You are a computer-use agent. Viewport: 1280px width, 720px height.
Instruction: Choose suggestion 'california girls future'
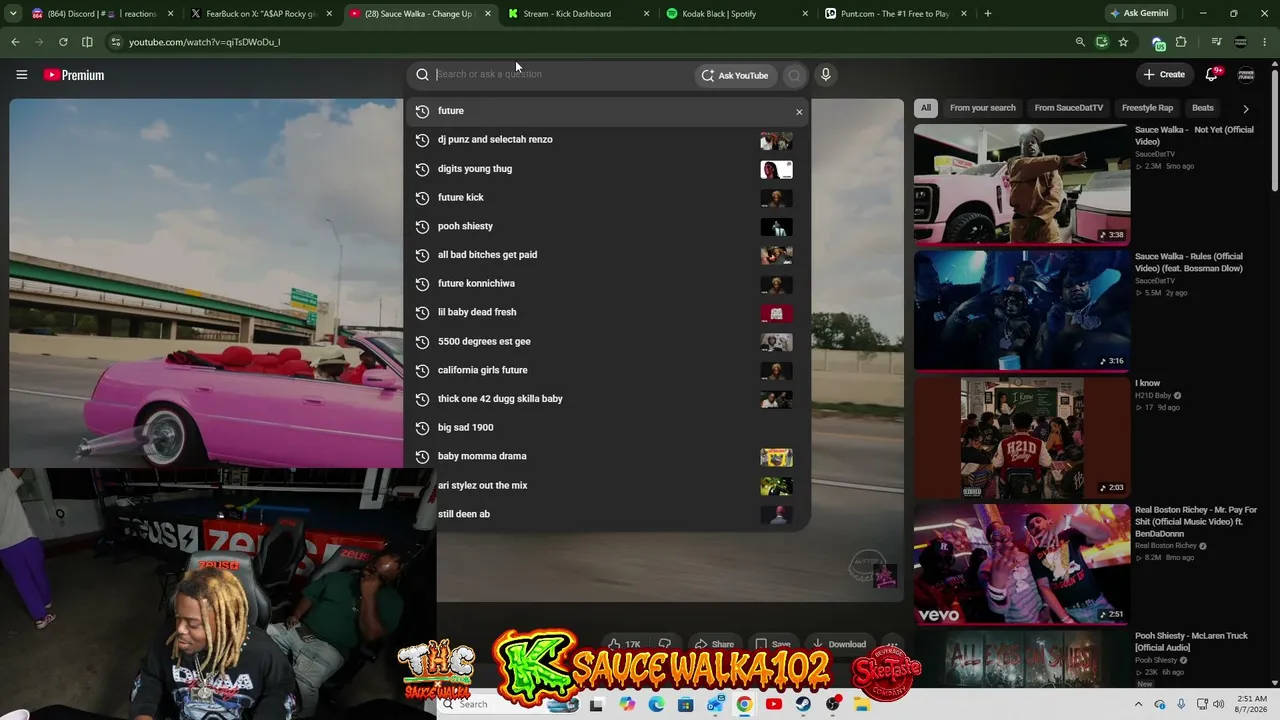608,370
